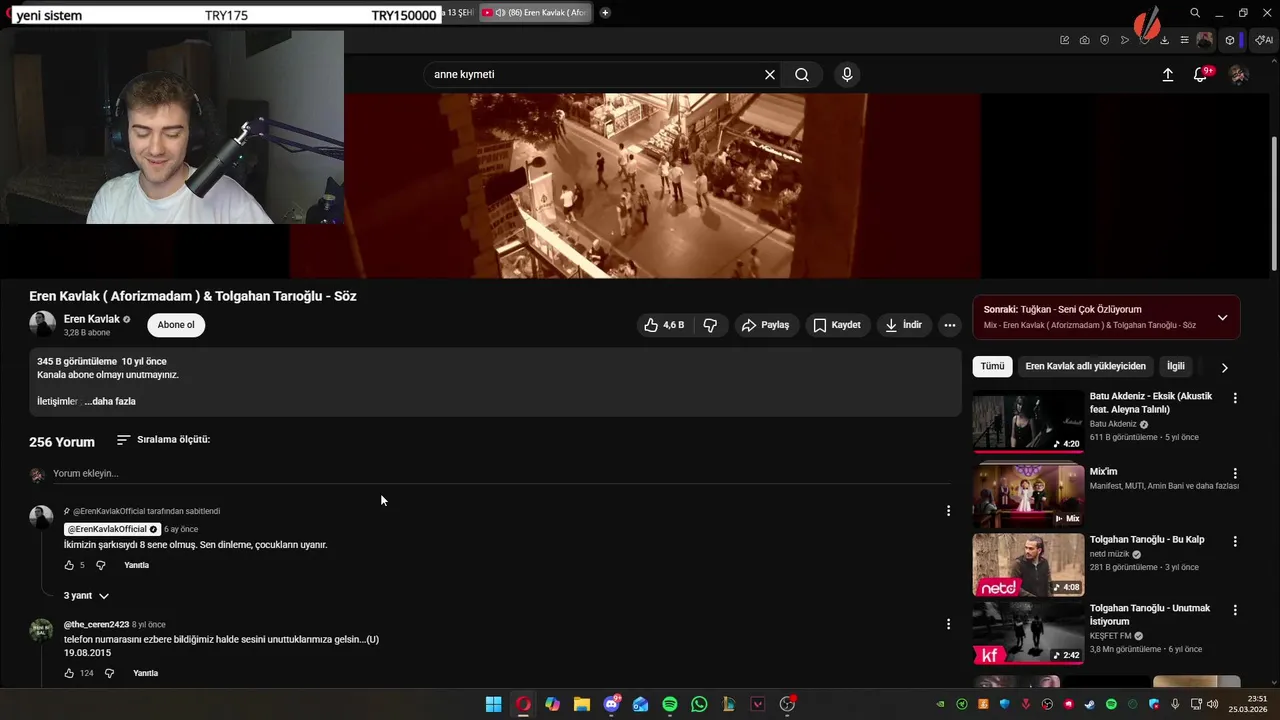Open Opera profile avatar in toolbar

[1205, 40]
